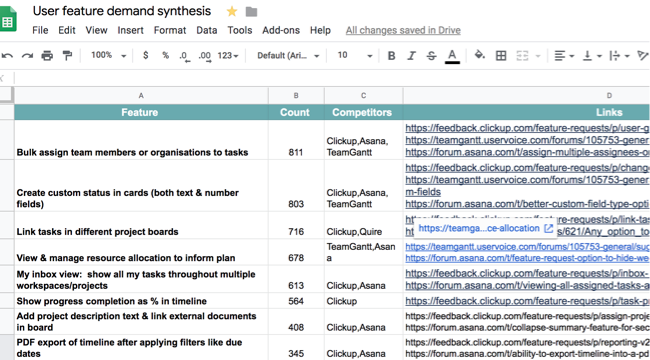Open the 'm-fields' link
The width and height of the screenshot is (650, 360).
point(423,192)
